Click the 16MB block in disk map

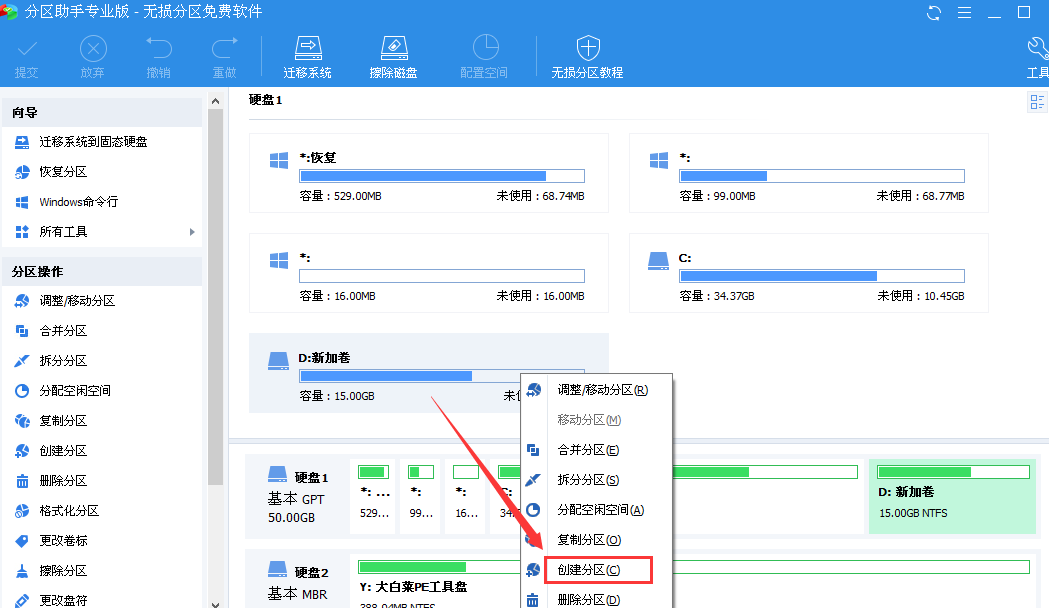coord(466,496)
